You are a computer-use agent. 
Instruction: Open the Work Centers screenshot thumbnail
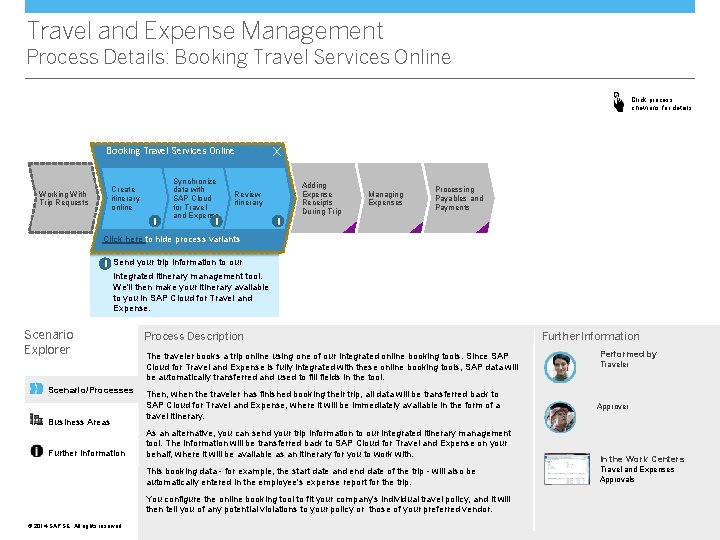[x=567, y=469]
